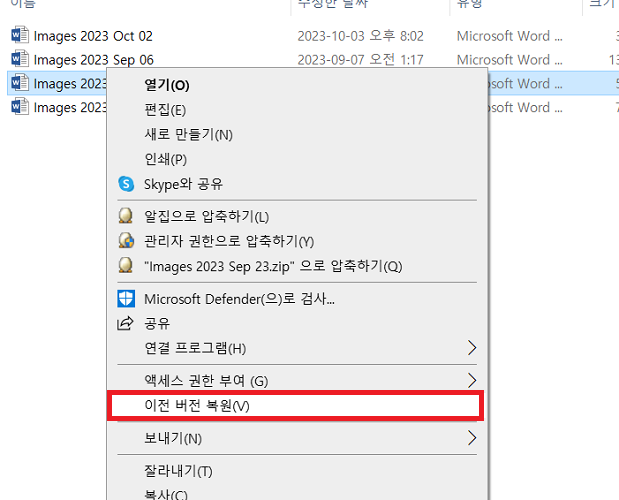Click date 2023-09-07 오전 1:17
Screen dimensions: 619x500
tap(360, 60)
